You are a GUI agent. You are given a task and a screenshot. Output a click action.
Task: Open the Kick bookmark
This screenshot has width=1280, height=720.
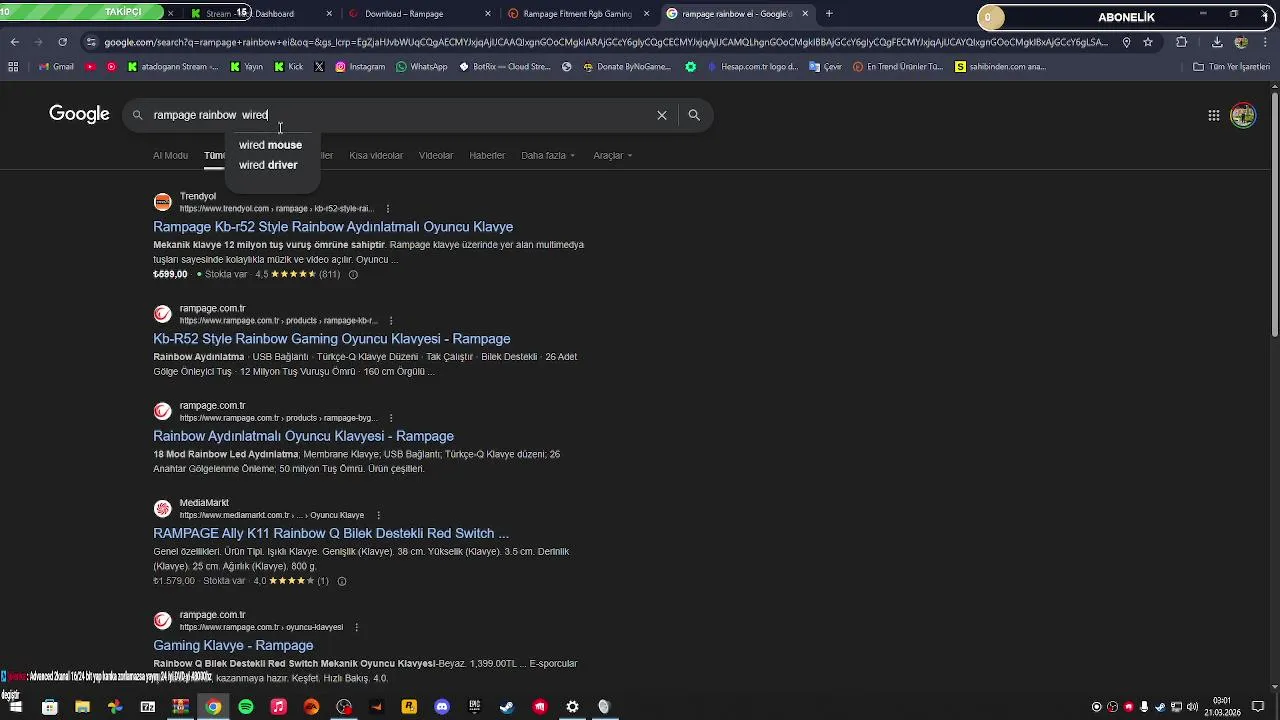(x=288, y=67)
